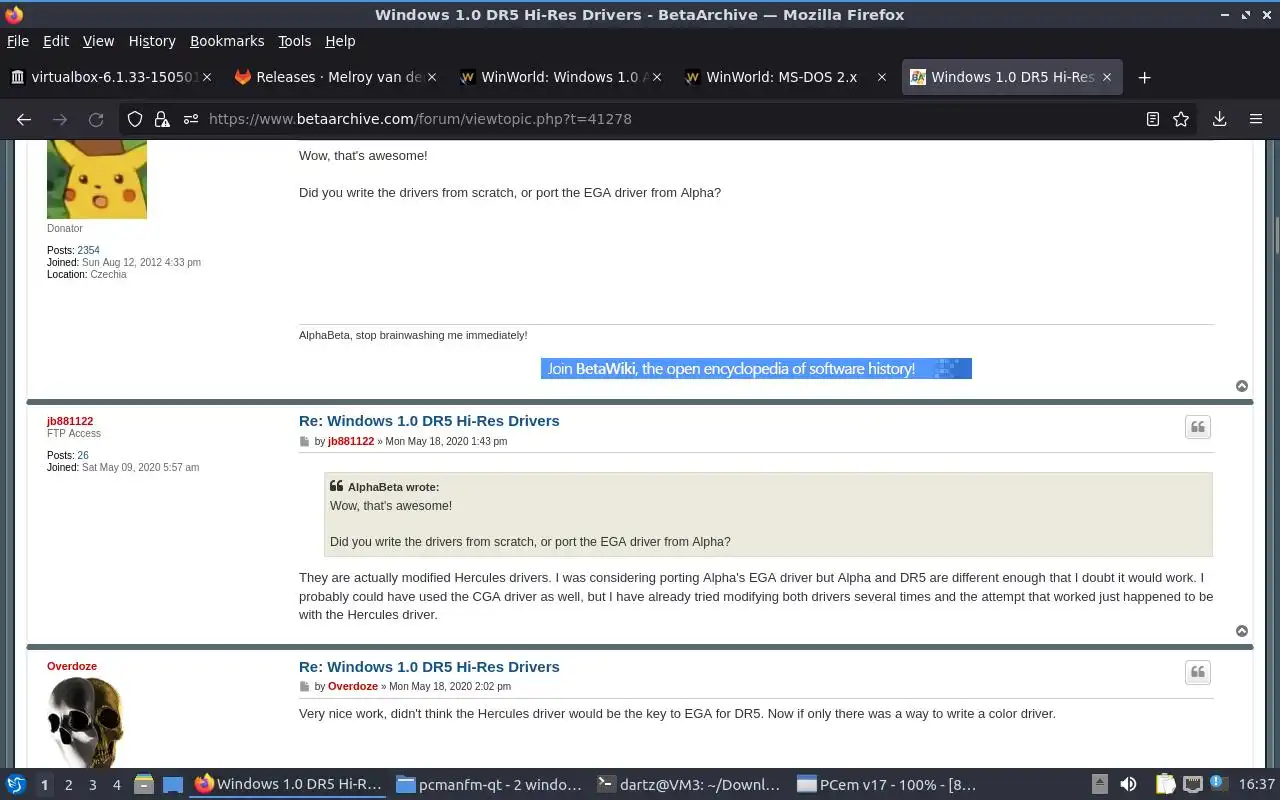This screenshot has height=800, width=1280.
Task: Close the virtualbox-6.1.33 tab
Action: pyautogui.click(x=207, y=77)
